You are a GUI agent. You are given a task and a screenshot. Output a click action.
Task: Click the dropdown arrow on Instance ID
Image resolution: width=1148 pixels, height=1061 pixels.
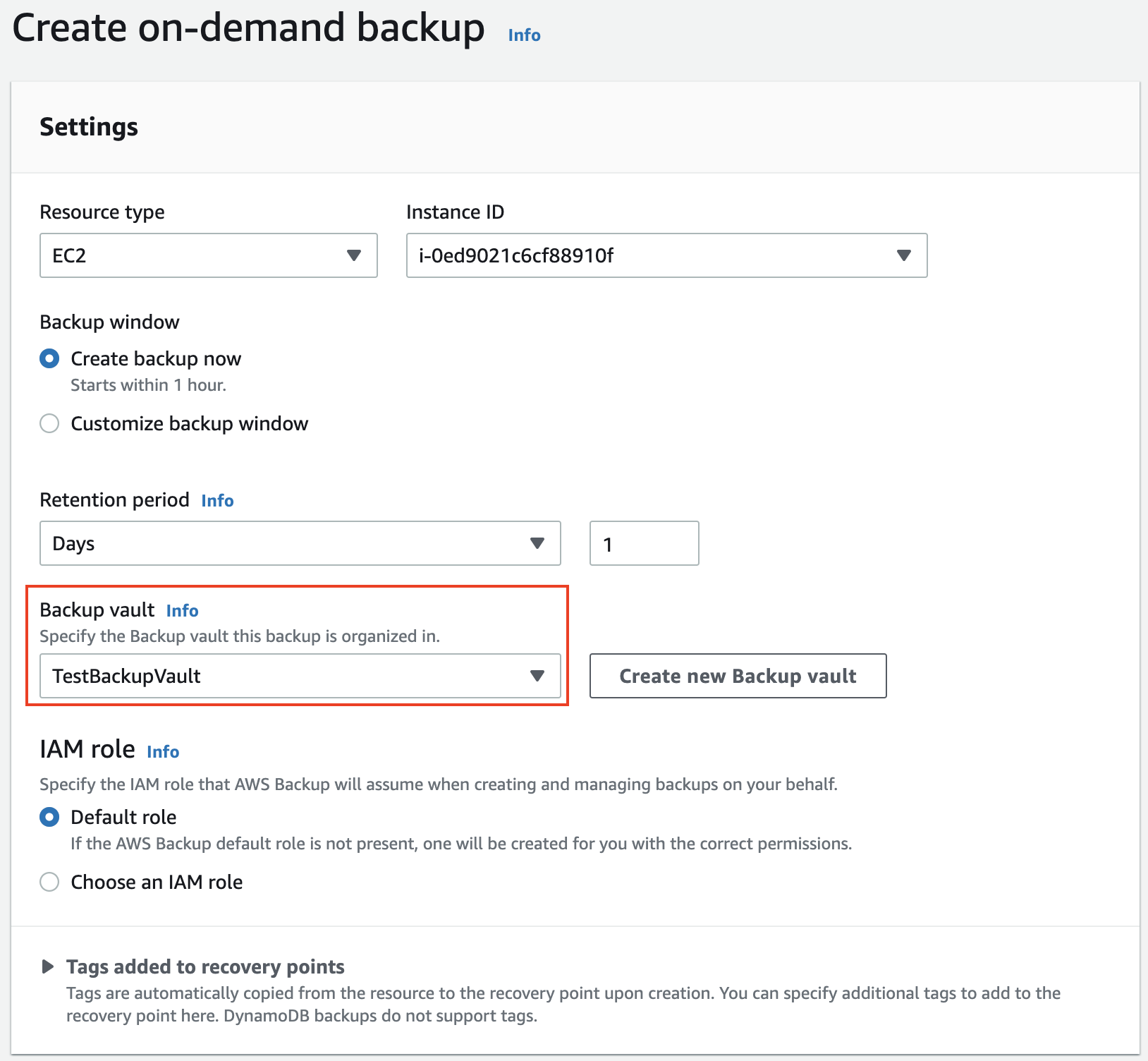point(905,255)
